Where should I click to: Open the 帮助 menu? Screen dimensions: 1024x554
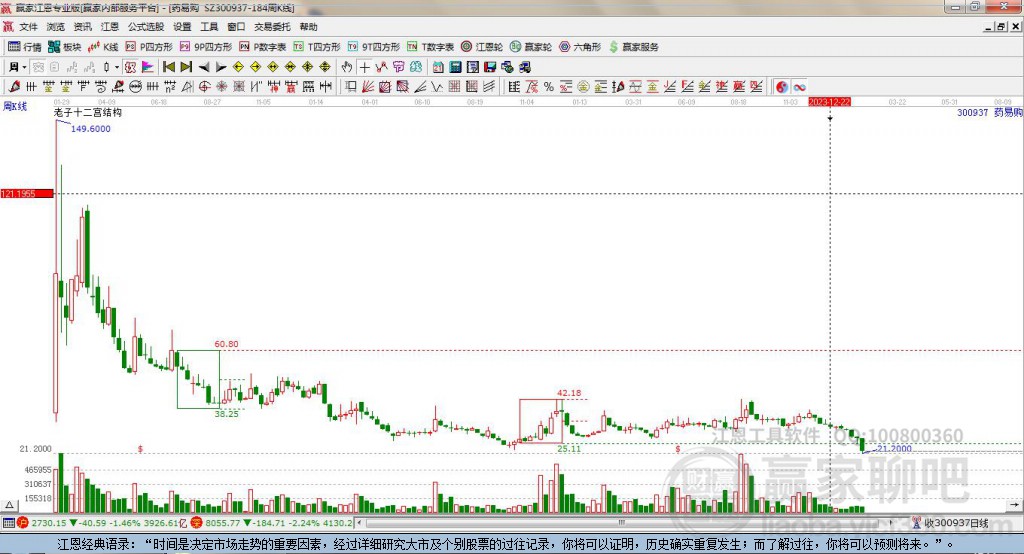(x=308, y=27)
